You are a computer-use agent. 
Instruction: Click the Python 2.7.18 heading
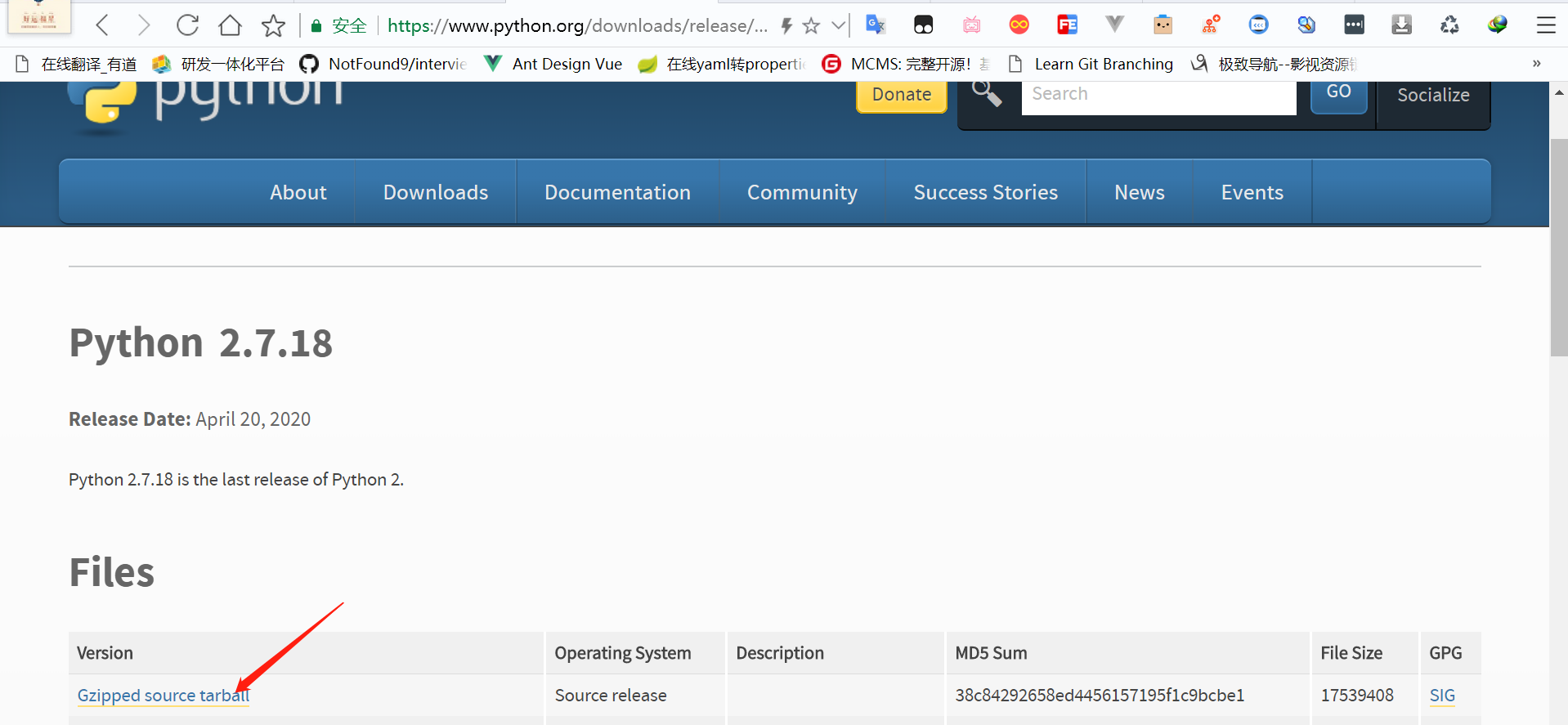[201, 342]
